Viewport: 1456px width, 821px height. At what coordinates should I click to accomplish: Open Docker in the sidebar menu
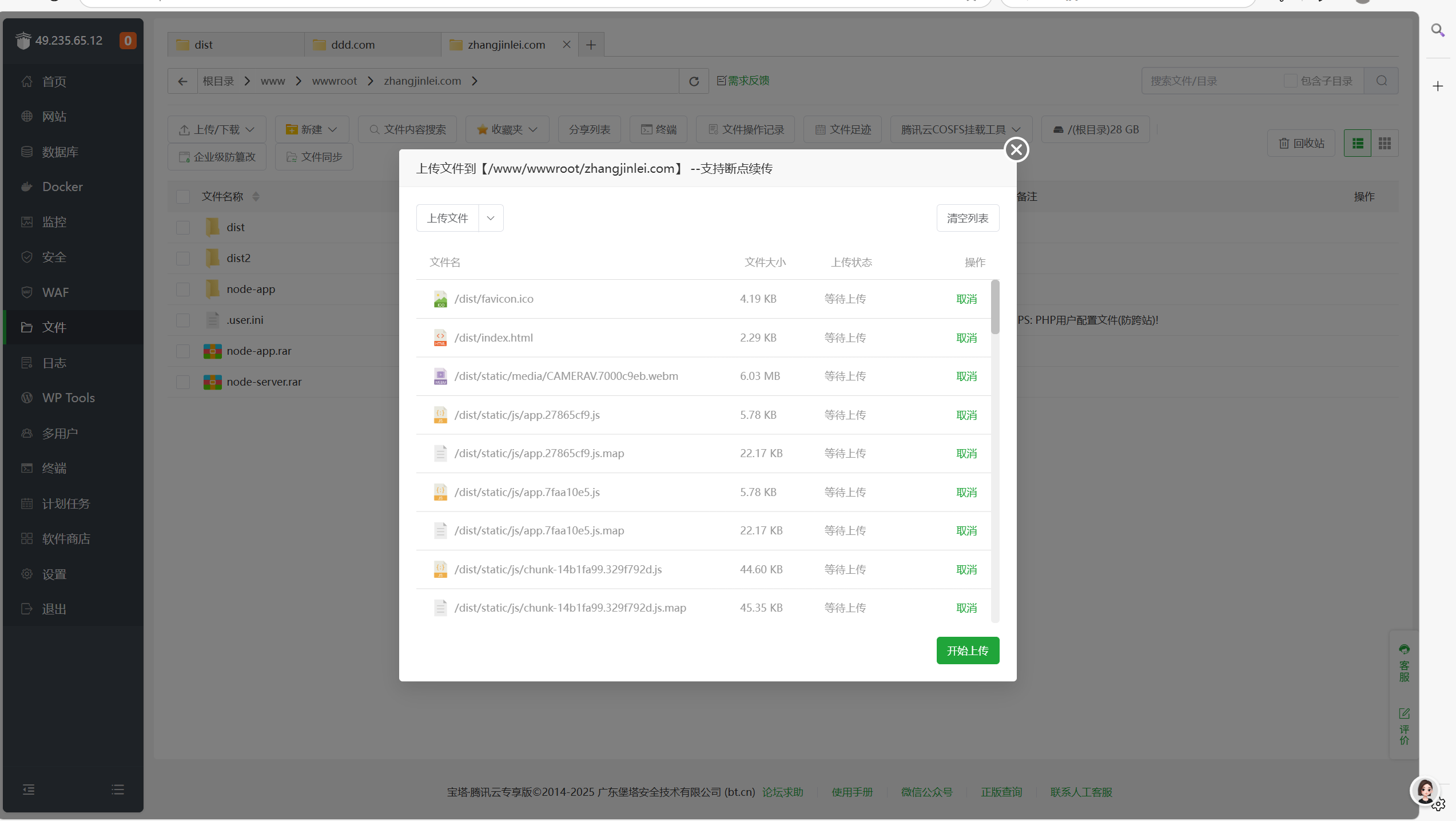point(62,187)
